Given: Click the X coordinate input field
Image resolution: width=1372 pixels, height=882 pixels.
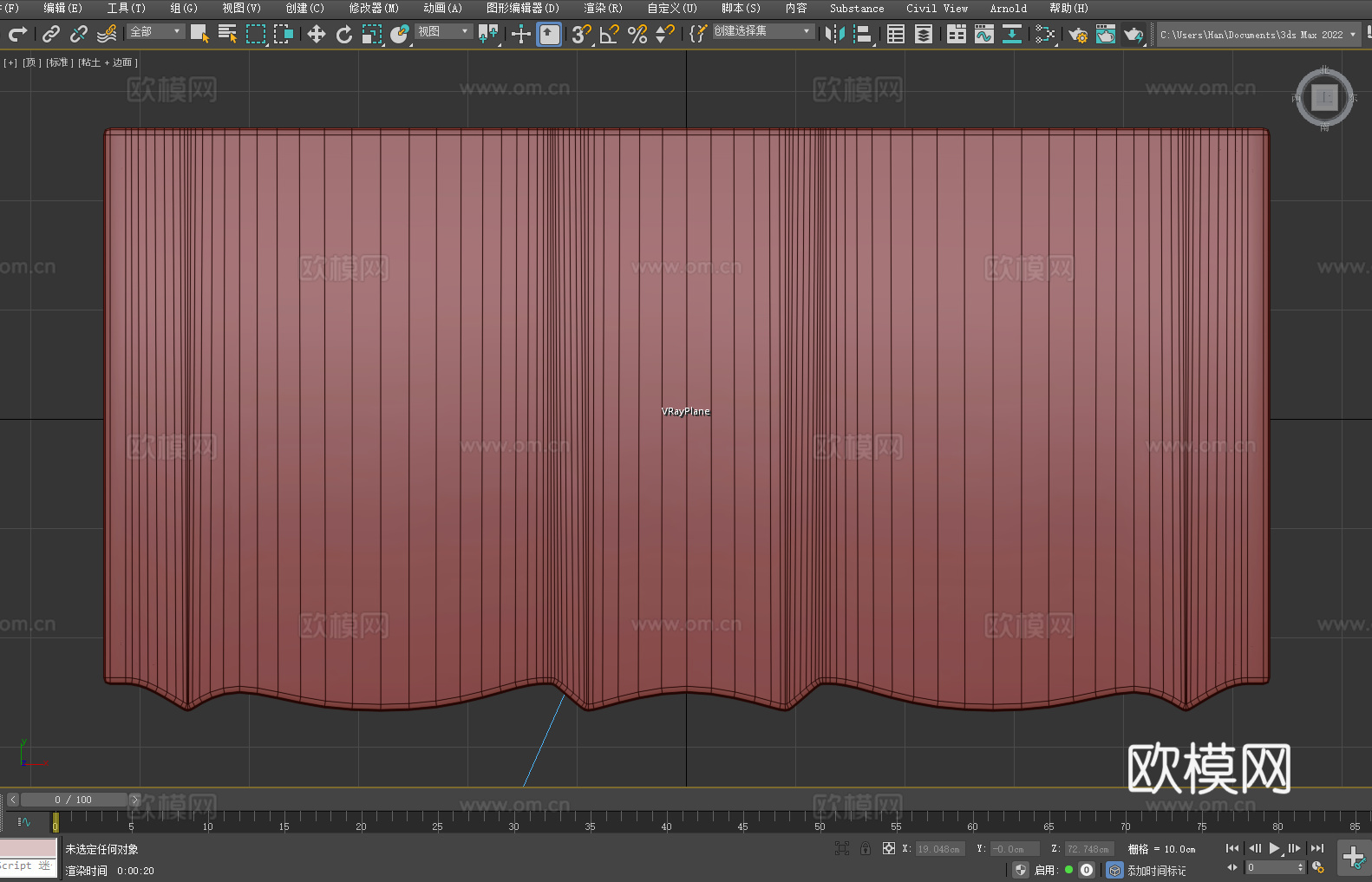Looking at the screenshot, I should coord(940,849).
